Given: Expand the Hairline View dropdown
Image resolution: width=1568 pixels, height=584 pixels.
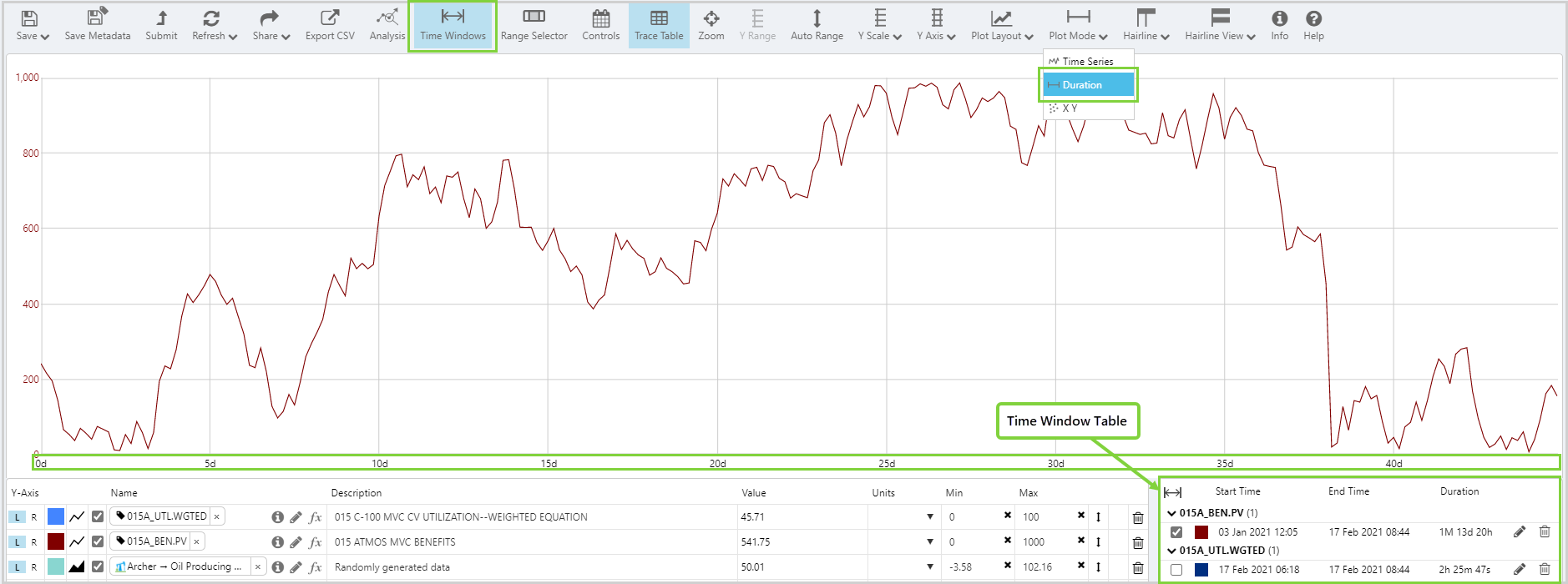Looking at the screenshot, I should click(x=1220, y=25).
